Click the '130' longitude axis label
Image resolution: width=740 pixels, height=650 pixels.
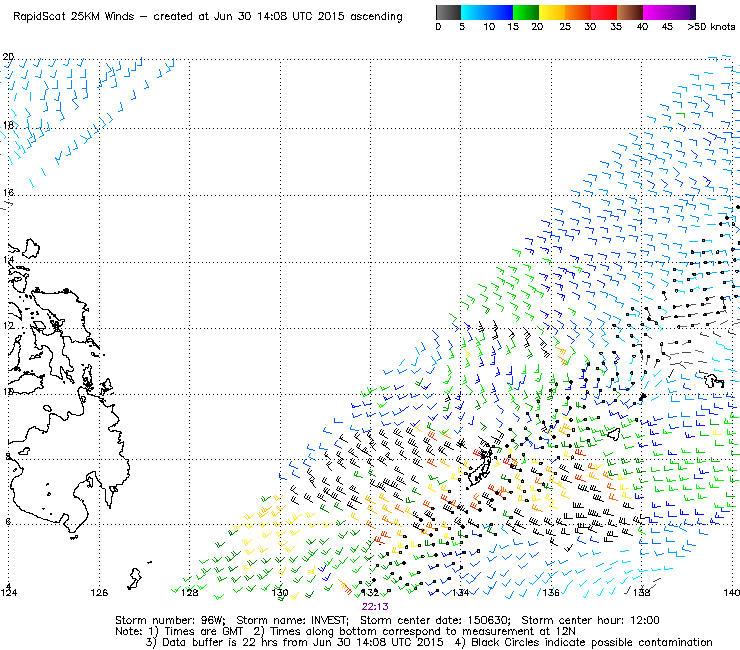pyautogui.click(x=280, y=592)
